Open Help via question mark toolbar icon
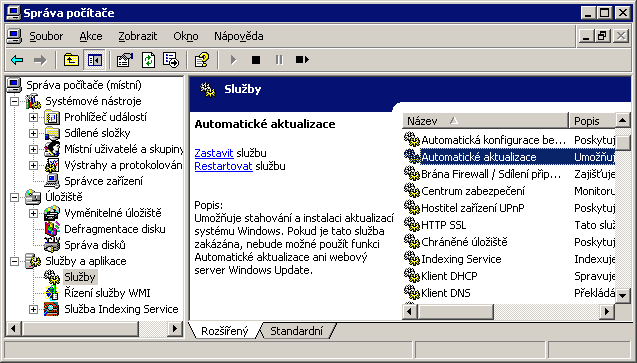Screen dimensions: 637x363 (x=202, y=60)
